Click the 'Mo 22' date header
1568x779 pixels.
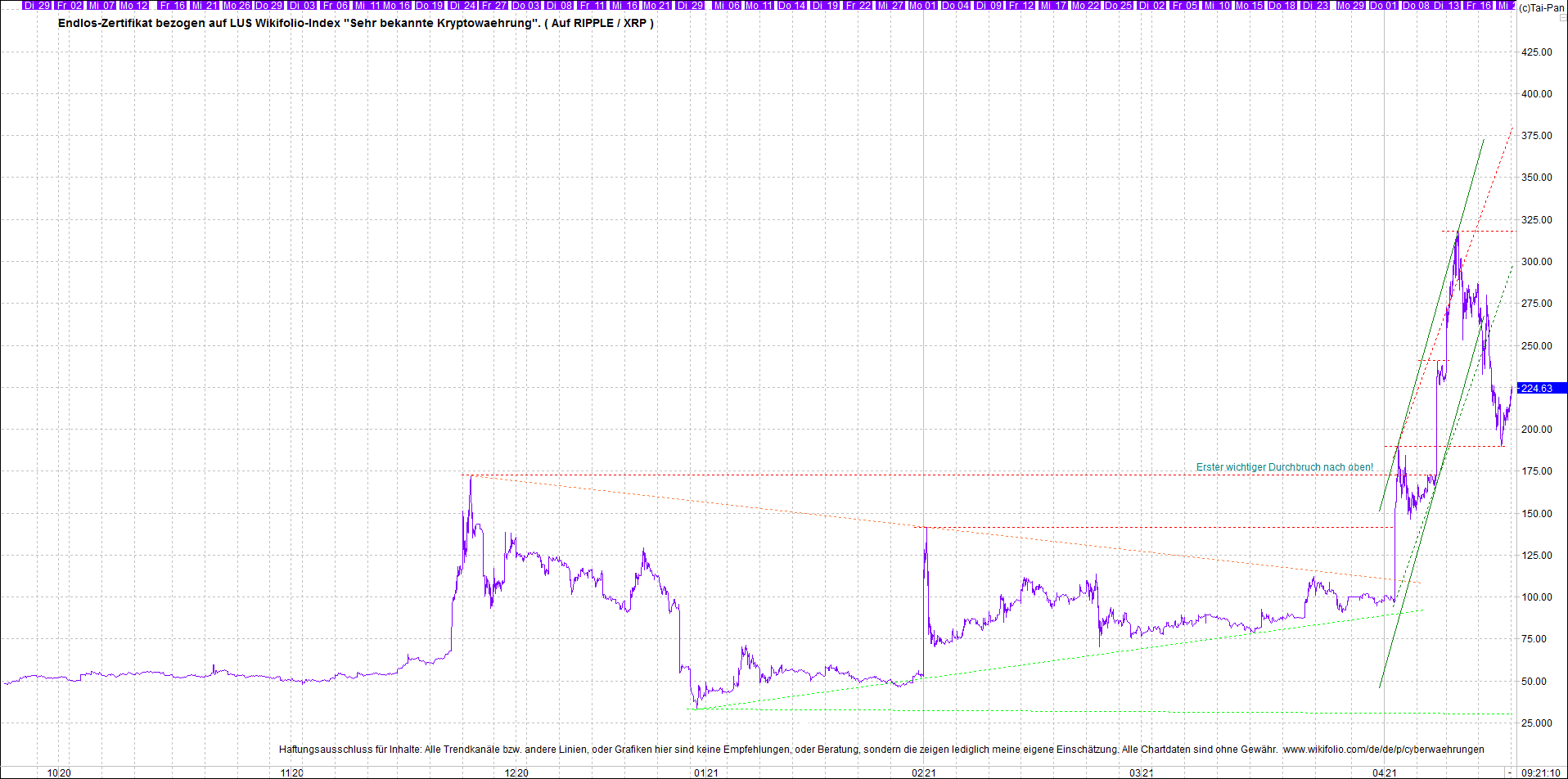1084,5
